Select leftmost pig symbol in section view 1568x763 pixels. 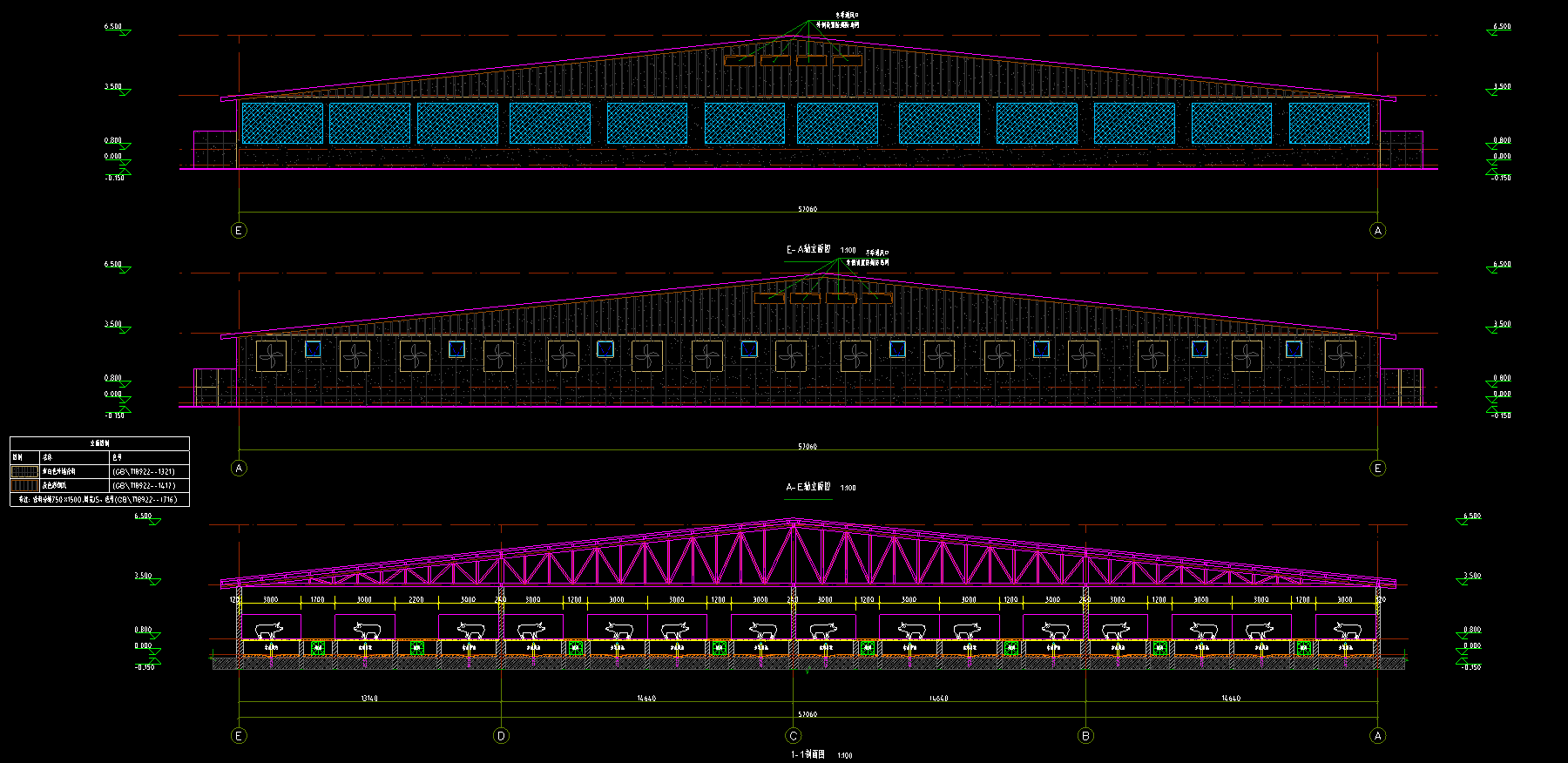[270, 629]
